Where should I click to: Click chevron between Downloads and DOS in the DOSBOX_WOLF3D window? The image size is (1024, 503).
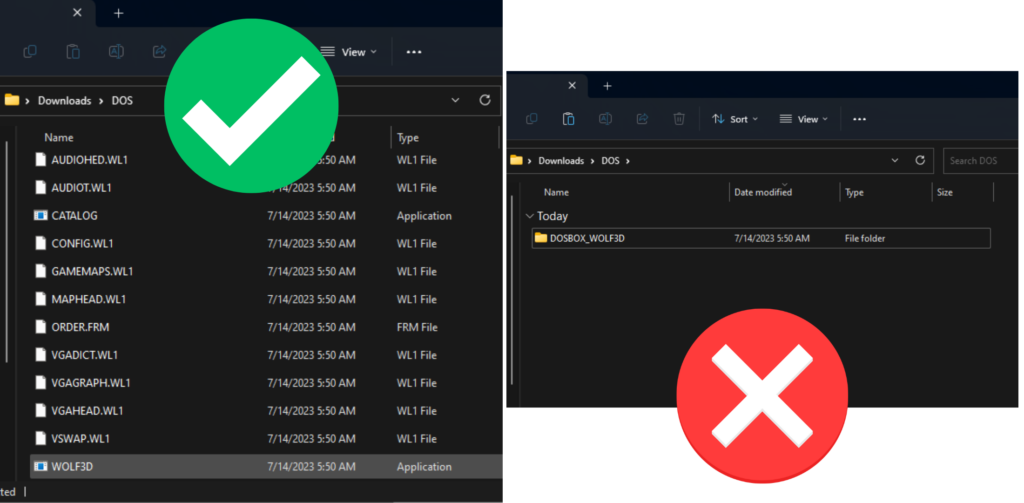click(x=593, y=161)
